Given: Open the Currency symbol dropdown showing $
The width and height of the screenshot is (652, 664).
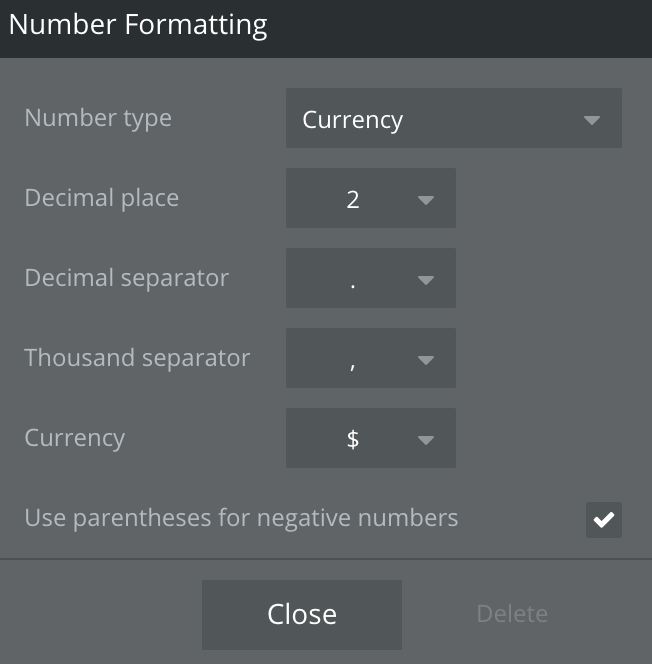Looking at the screenshot, I should (x=371, y=438).
